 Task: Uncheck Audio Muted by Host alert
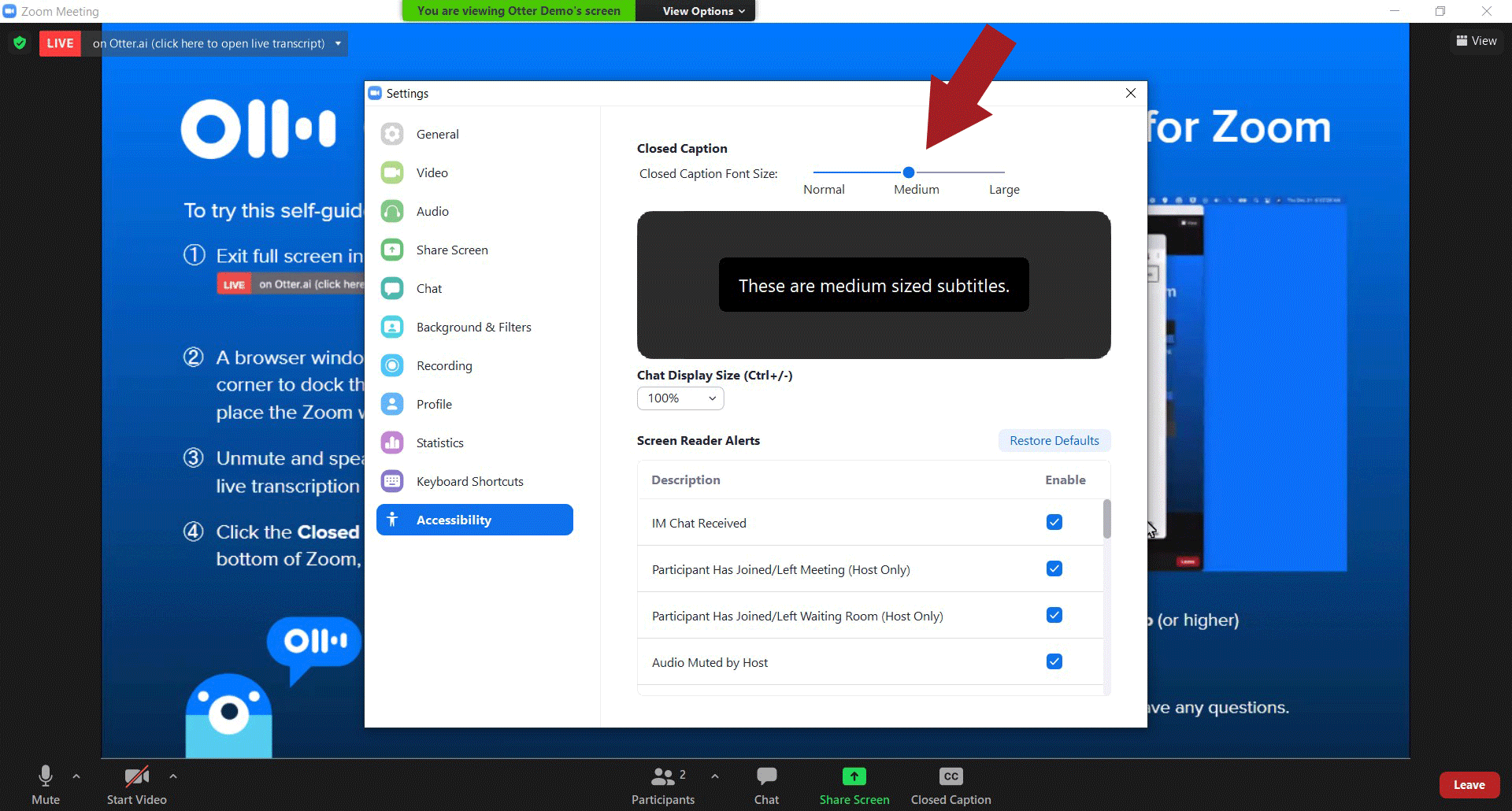[x=1054, y=661]
